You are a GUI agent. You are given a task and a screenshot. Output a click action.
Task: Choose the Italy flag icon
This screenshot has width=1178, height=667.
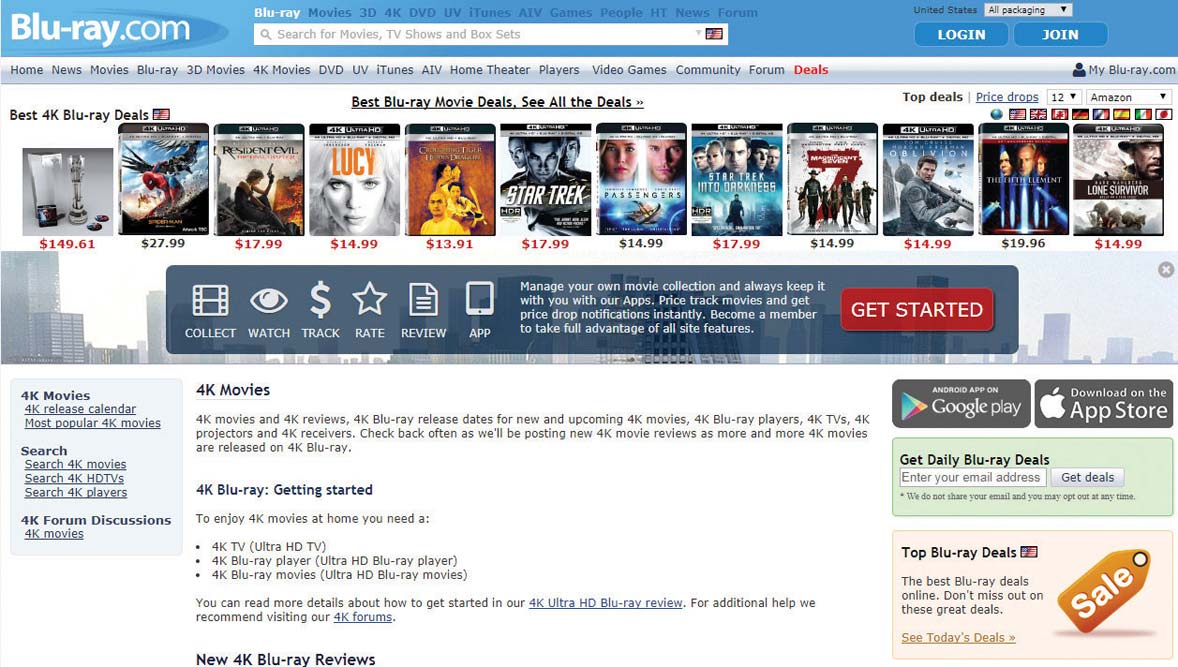[x=1143, y=114]
